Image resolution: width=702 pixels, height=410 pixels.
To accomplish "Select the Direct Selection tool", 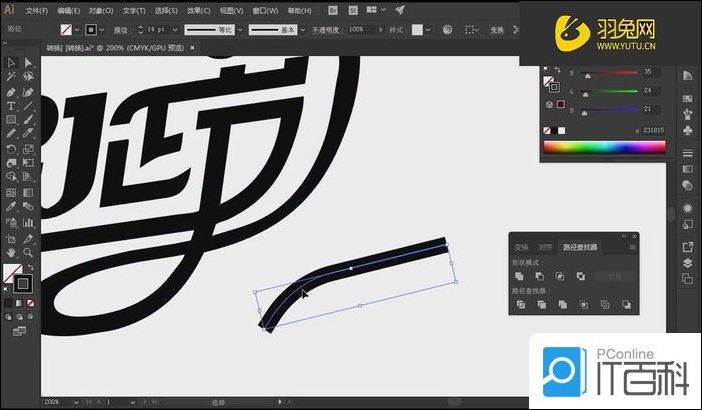I will [x=28, y=63].
